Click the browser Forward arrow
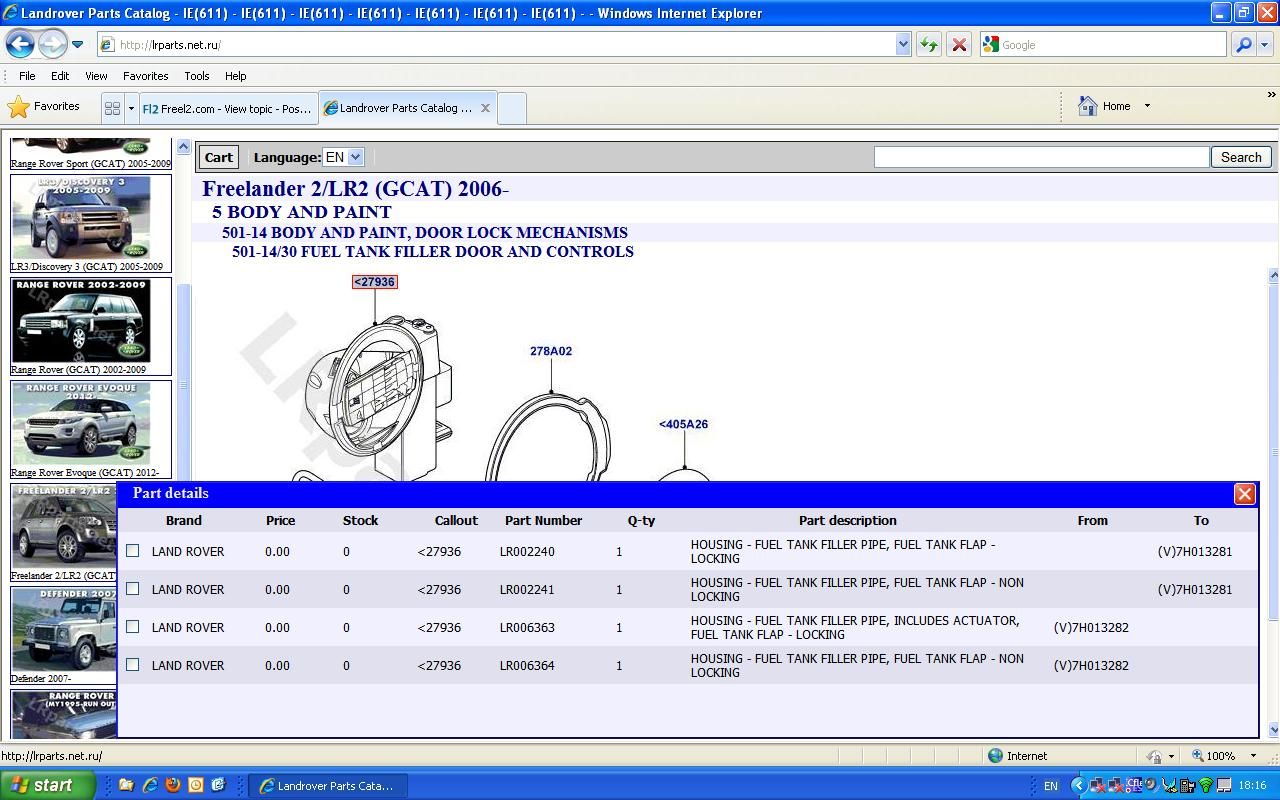Screen dimensions: 1280x800 [x=52, y=44]
